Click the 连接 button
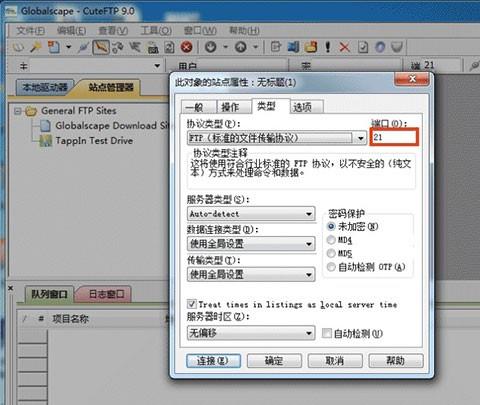This screenshot has width=480, height=405. [x=213, y=361]
